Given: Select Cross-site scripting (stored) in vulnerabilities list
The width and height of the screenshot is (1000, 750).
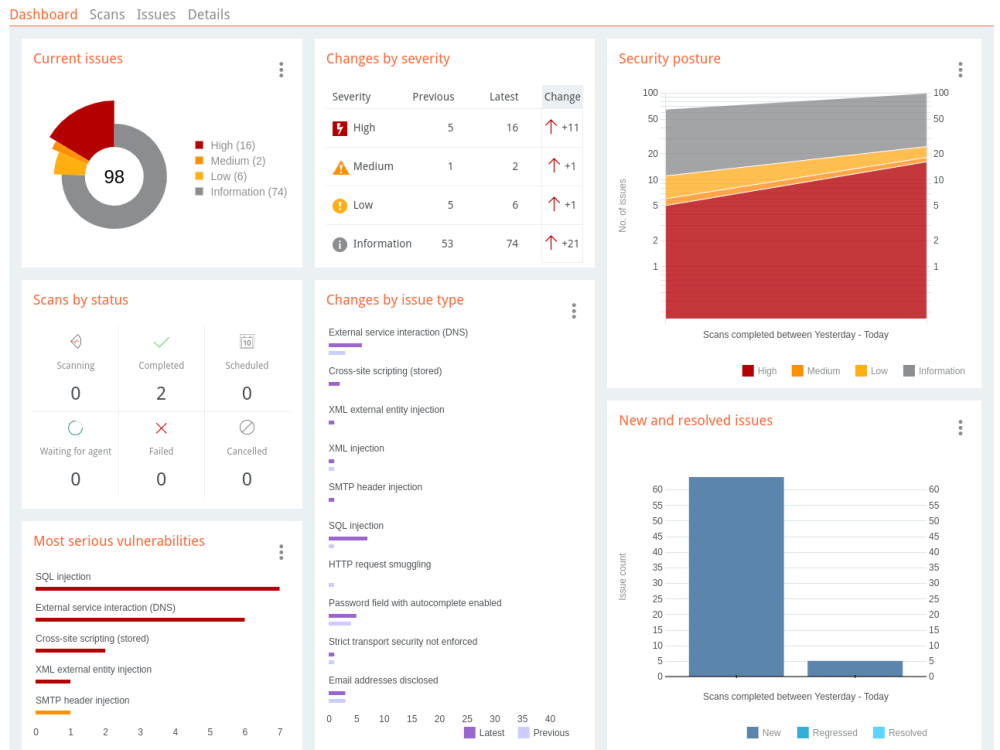Looking at the screenshot, I should coord(92,638).
